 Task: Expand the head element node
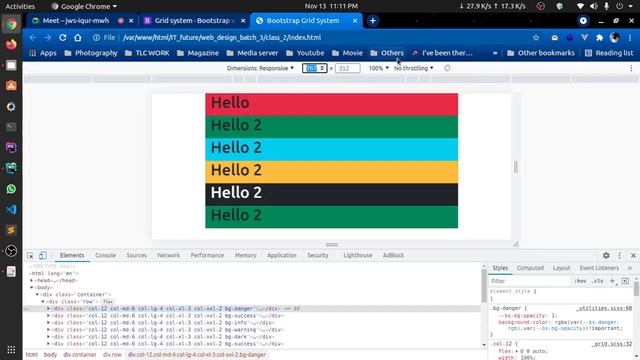(x=31, y=280)
